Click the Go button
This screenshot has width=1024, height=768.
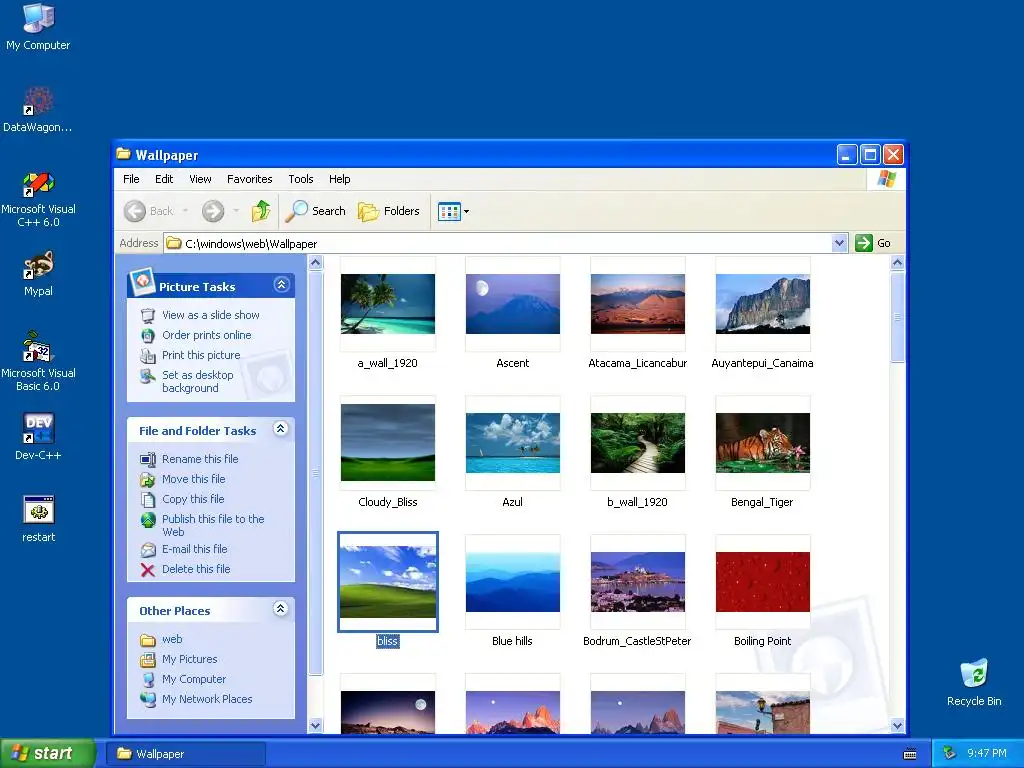pyautogui.click(x=873, y=243)
